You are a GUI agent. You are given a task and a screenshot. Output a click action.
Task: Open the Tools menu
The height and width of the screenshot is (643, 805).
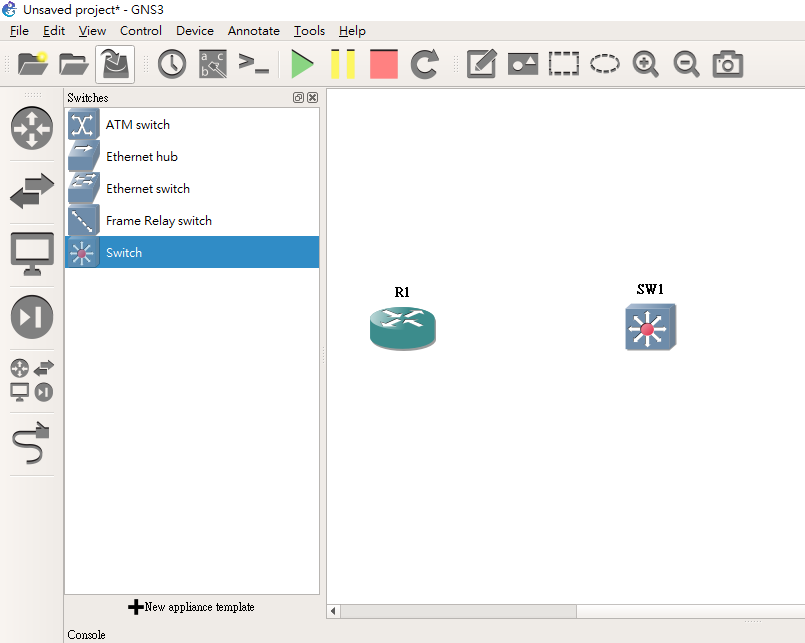[309, 31]
